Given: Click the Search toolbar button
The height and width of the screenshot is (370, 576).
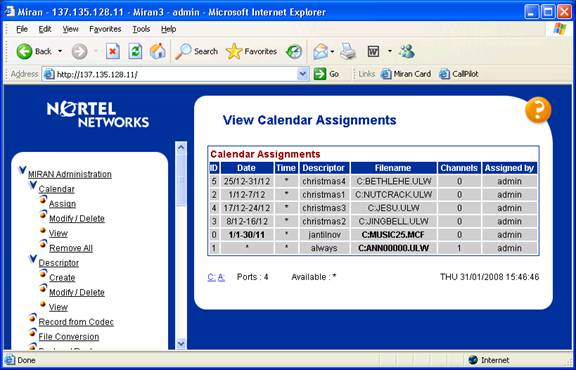Looking at the screenshot, I should pos(196,51).
